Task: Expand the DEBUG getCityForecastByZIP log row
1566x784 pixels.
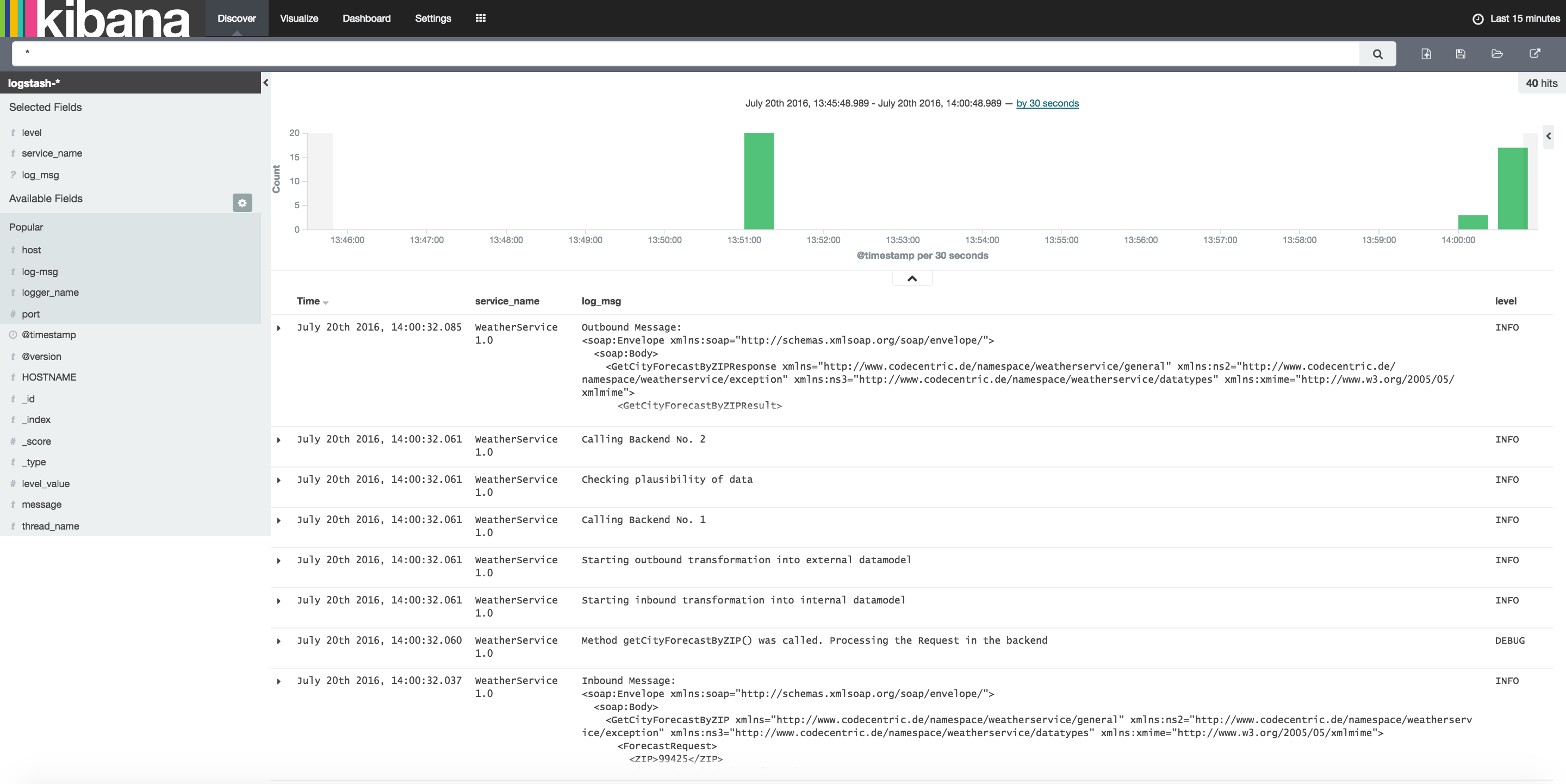Action: [278, 641]
